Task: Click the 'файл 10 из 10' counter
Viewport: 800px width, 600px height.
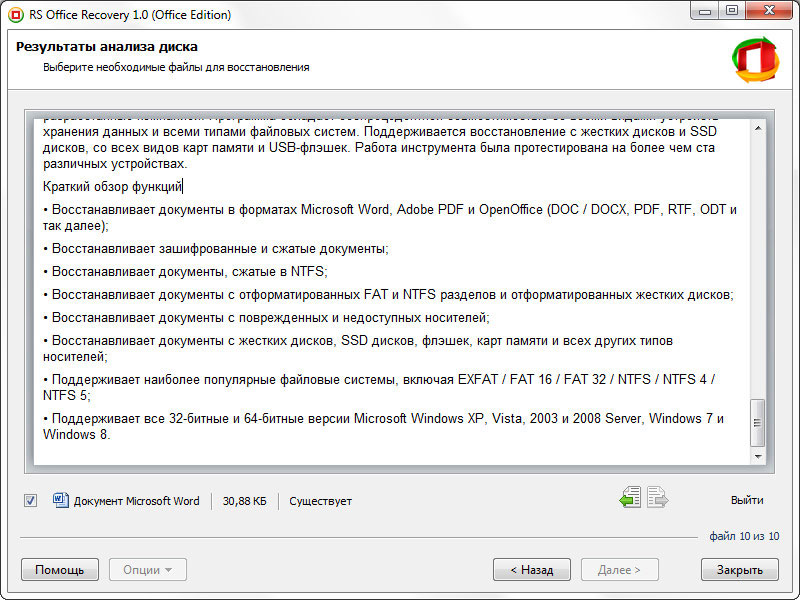Action: [x=744, y=536]
